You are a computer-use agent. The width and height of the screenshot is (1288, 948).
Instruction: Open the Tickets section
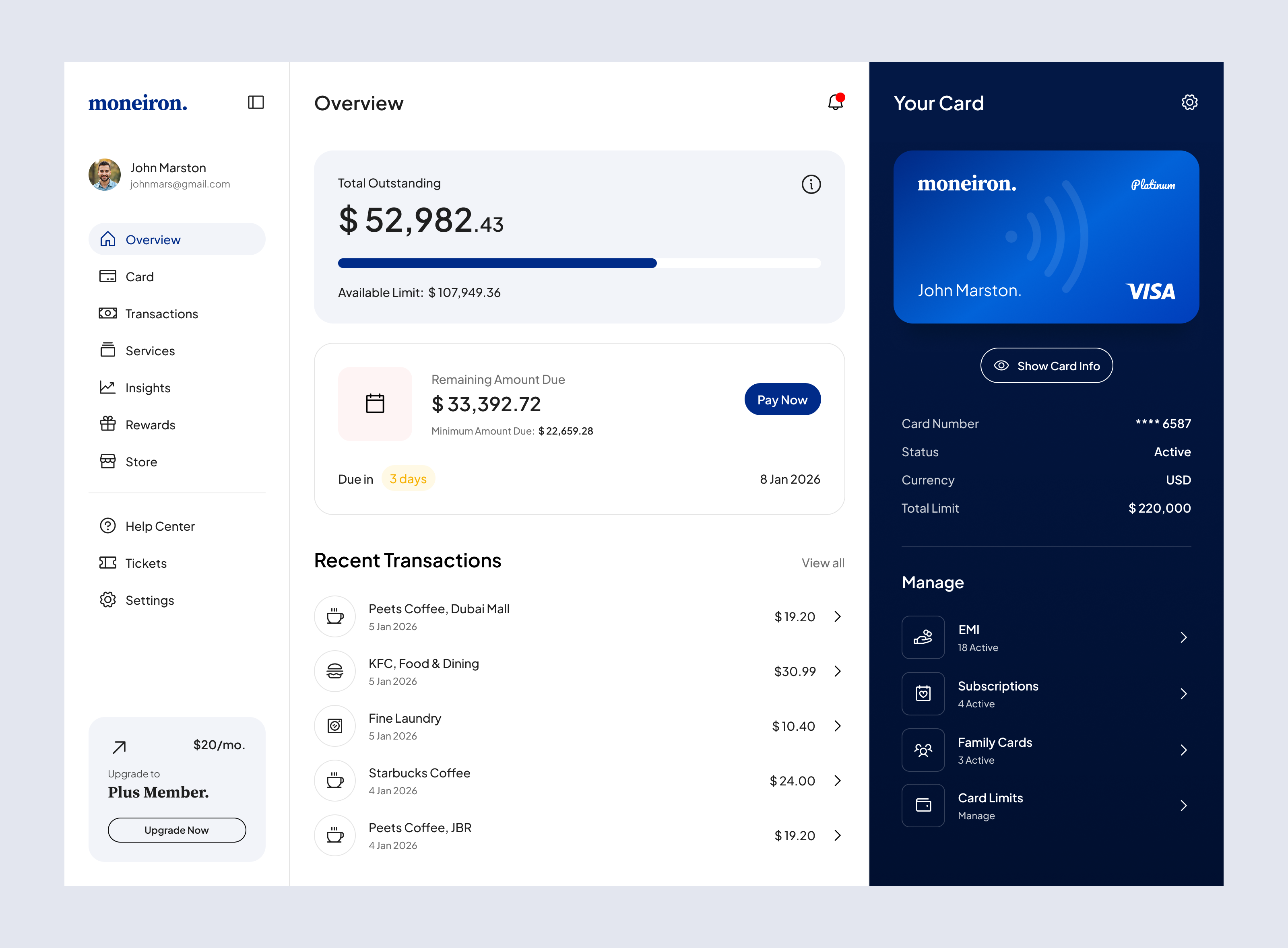tap(145, 563)
